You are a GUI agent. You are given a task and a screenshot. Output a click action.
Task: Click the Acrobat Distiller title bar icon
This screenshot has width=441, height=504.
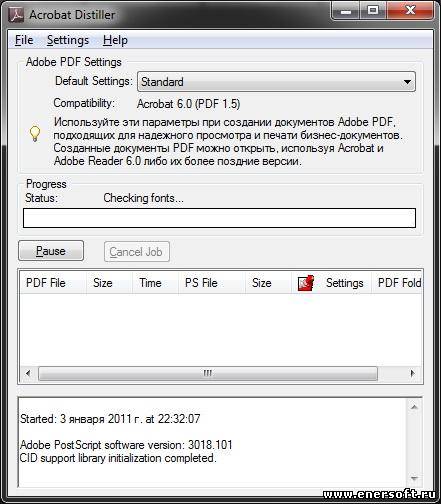[15, 15]
